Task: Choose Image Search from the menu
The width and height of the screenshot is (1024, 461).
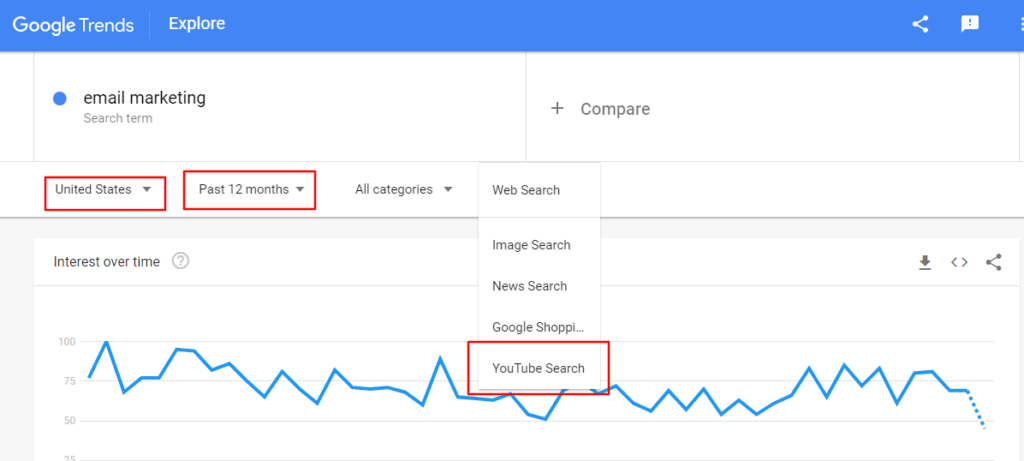Action: tap(531, 245)
